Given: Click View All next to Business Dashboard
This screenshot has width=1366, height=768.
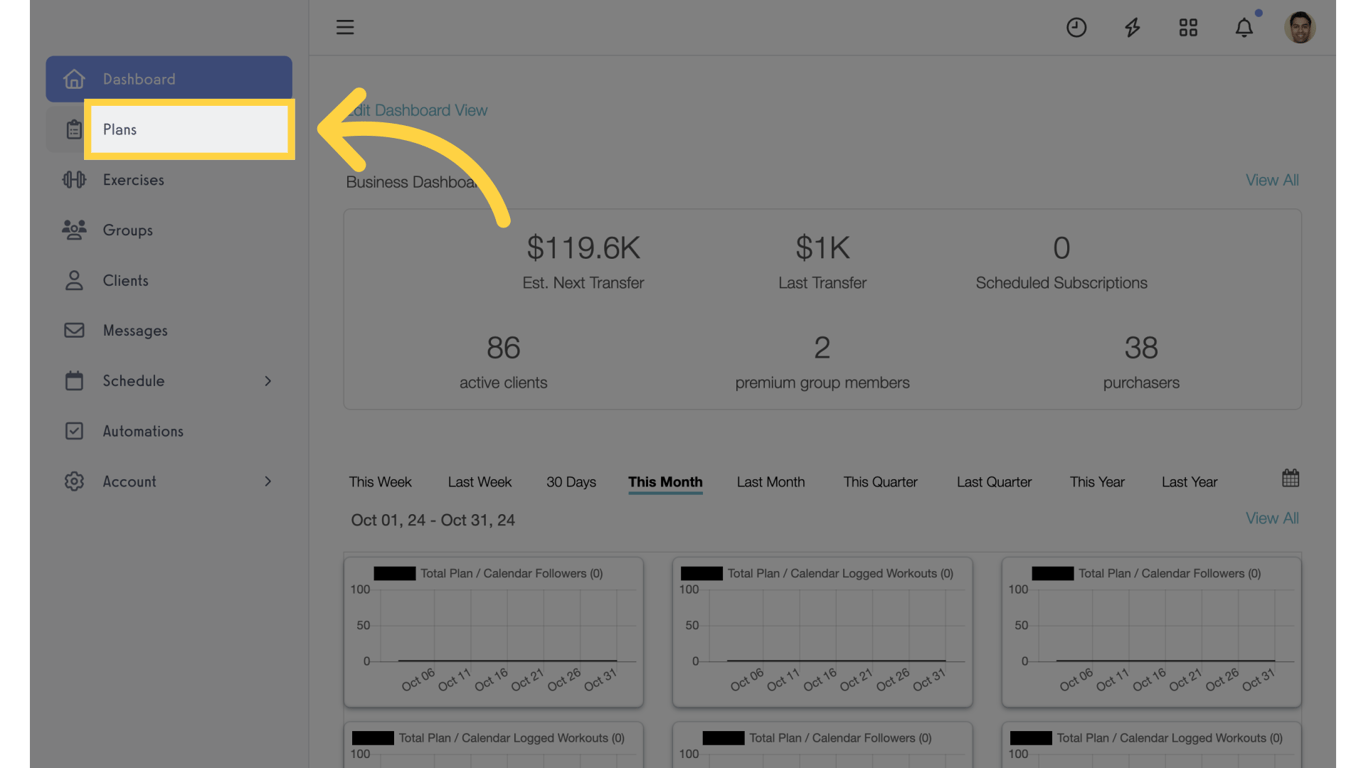Looking at the screenshot, I should [1271, 180].
